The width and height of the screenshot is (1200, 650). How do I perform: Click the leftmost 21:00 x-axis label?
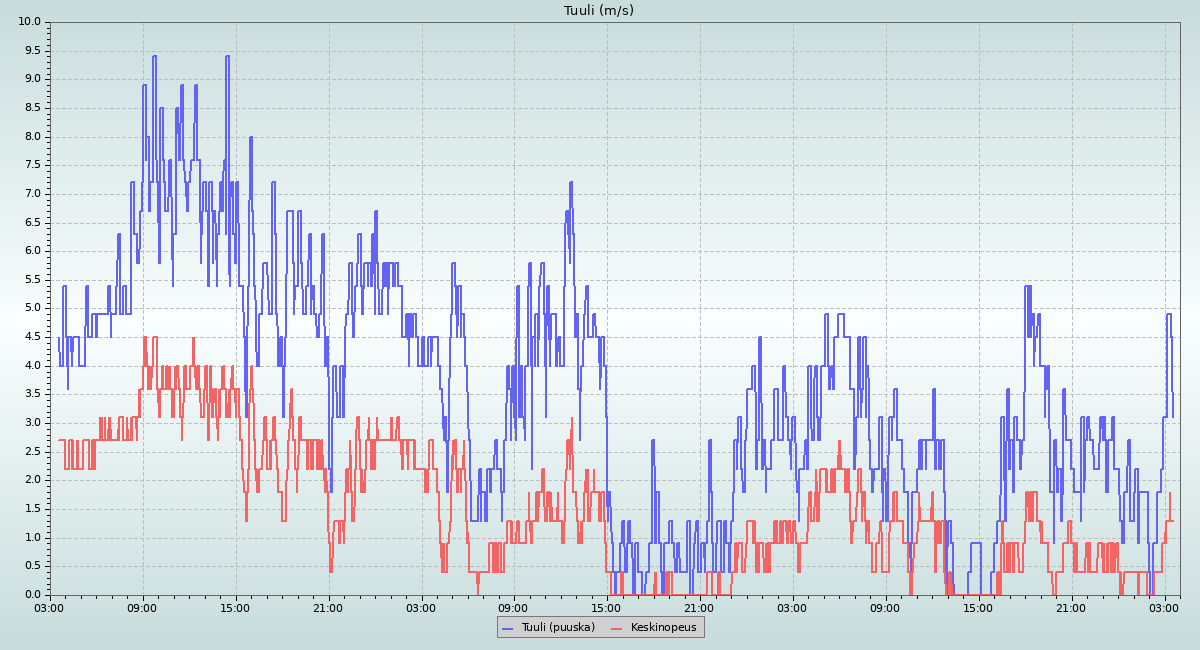click(328, 607)
